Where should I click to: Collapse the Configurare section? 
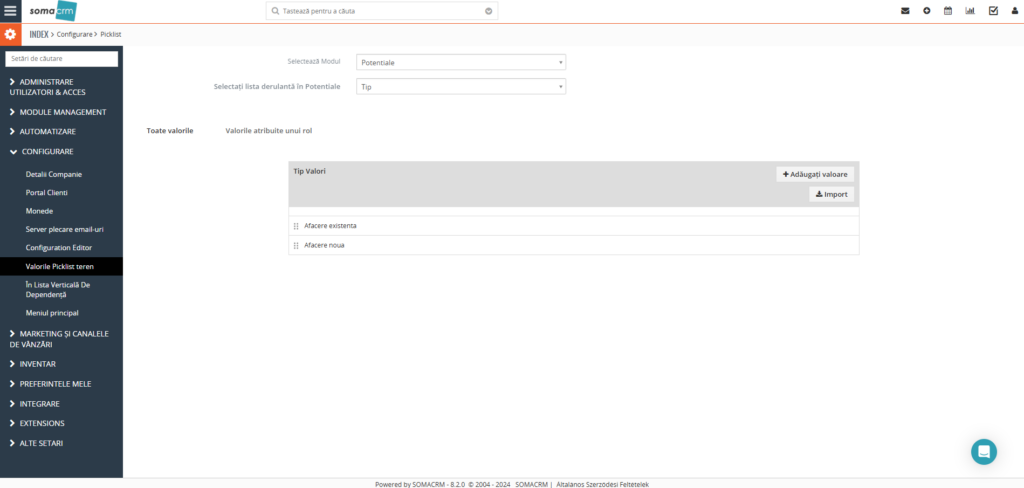click(x=41, y=152)
